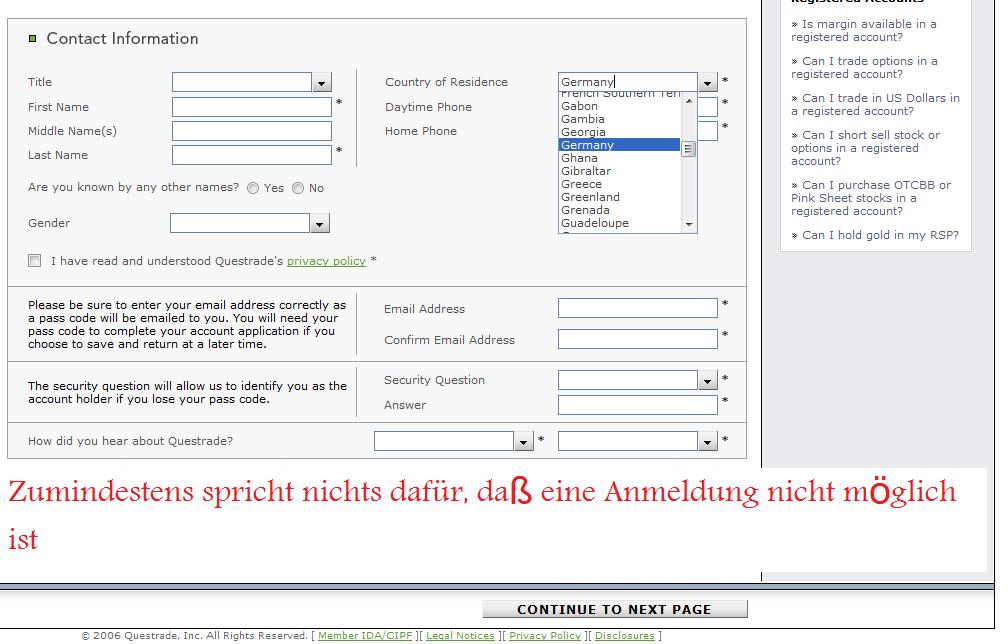The image size is (1008, 644).
Task: Open the Title dropdown
Action: click(x=321, y=83)
